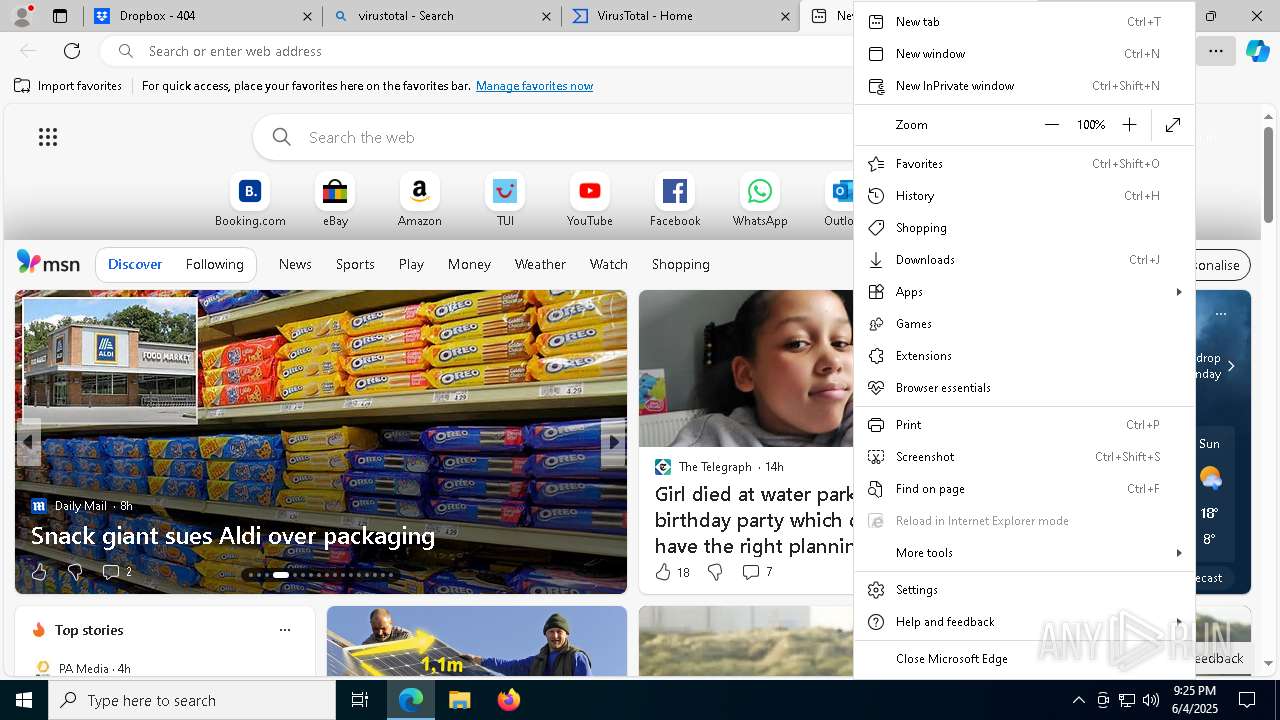Select the Following feed tab
1280x720 pixels.
[214, 264]
